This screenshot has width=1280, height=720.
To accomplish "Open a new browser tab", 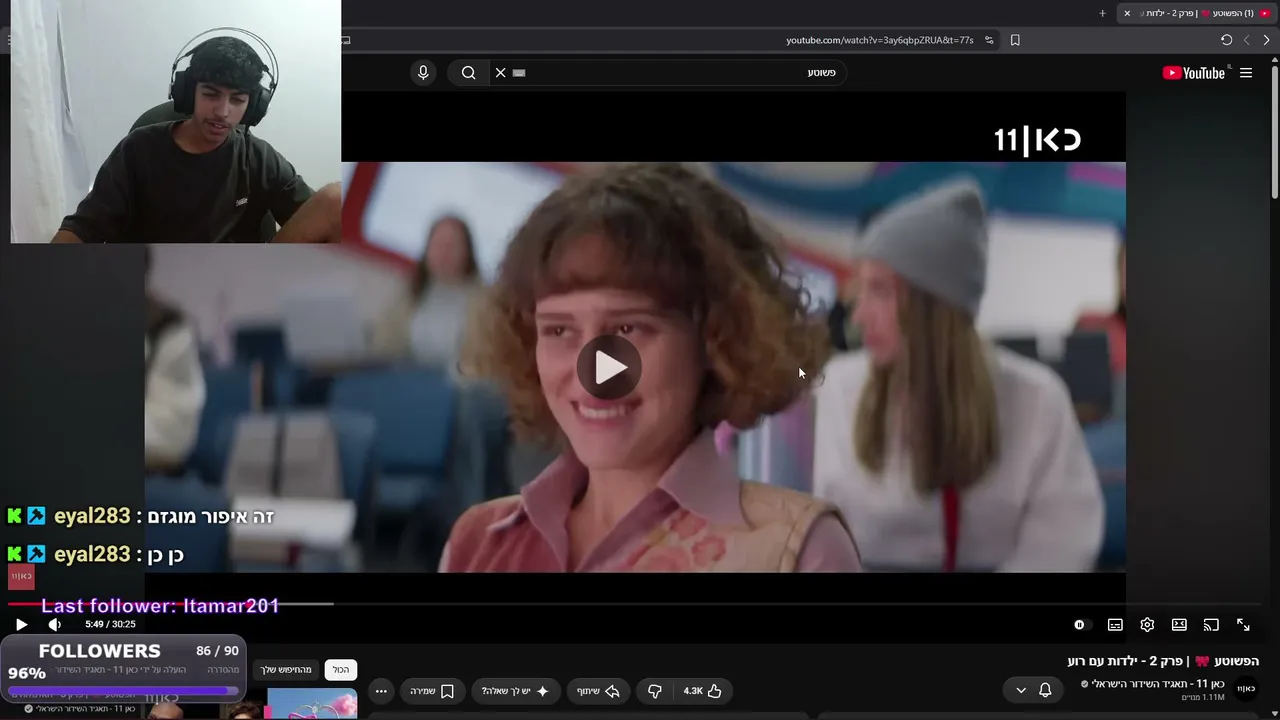I will (1102, 13).
